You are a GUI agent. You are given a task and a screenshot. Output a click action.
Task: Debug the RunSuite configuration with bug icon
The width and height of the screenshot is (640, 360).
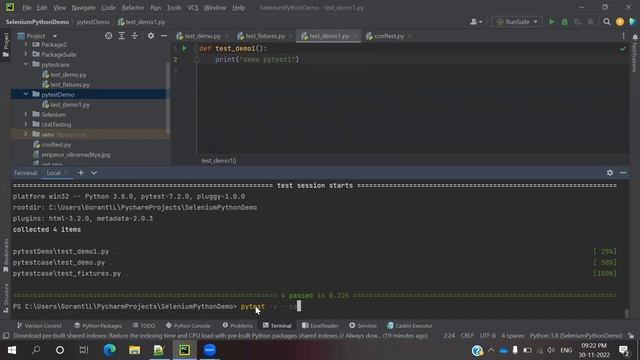(x=564, y=22)
